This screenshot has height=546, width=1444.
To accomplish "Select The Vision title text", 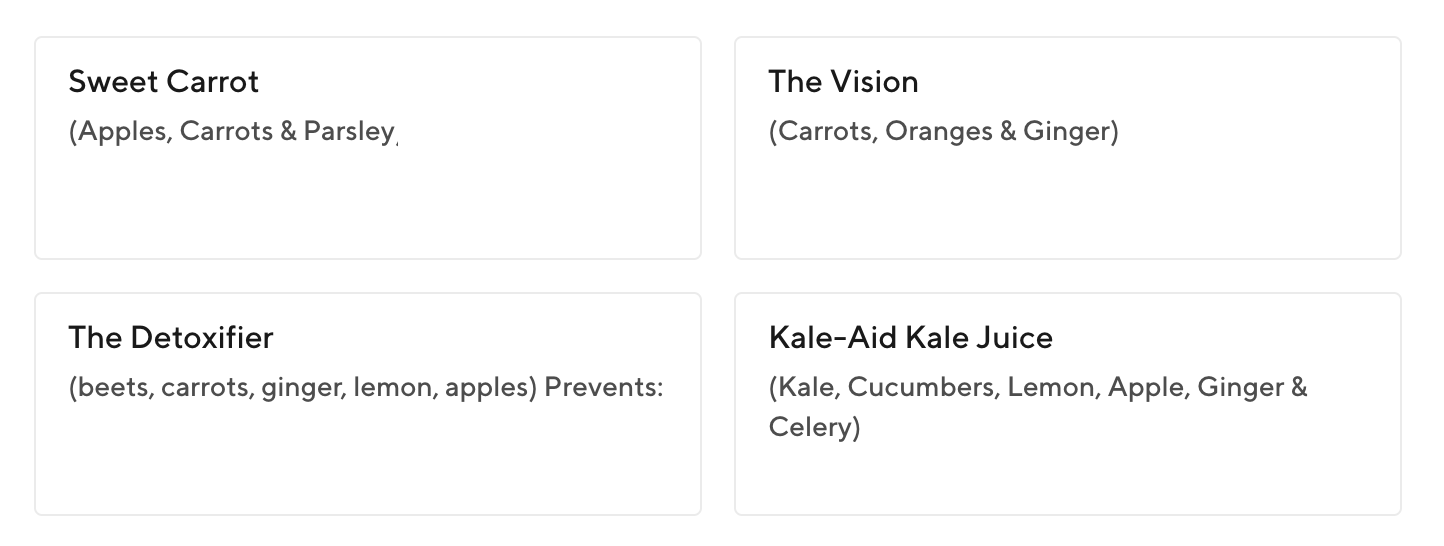I will click(843, 82).
